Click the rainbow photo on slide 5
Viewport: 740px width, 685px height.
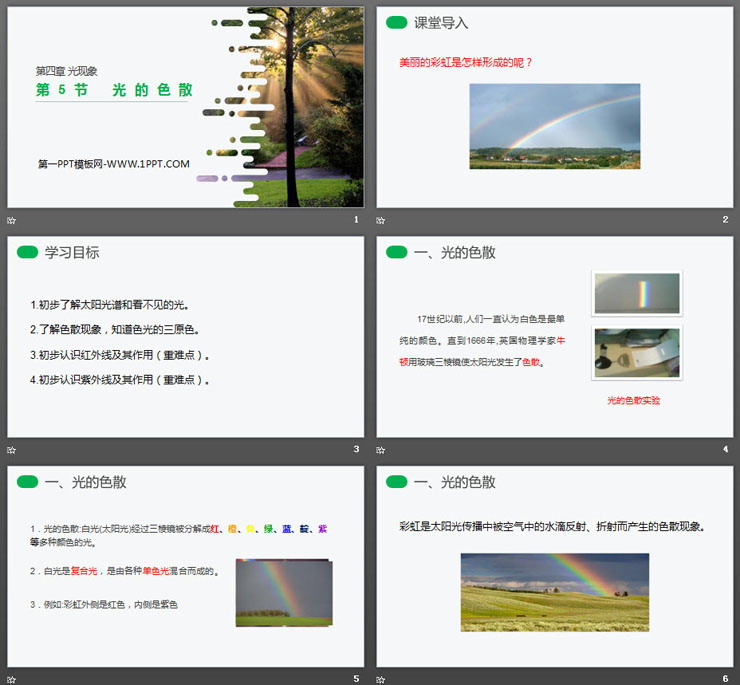[x=284, y=593]
